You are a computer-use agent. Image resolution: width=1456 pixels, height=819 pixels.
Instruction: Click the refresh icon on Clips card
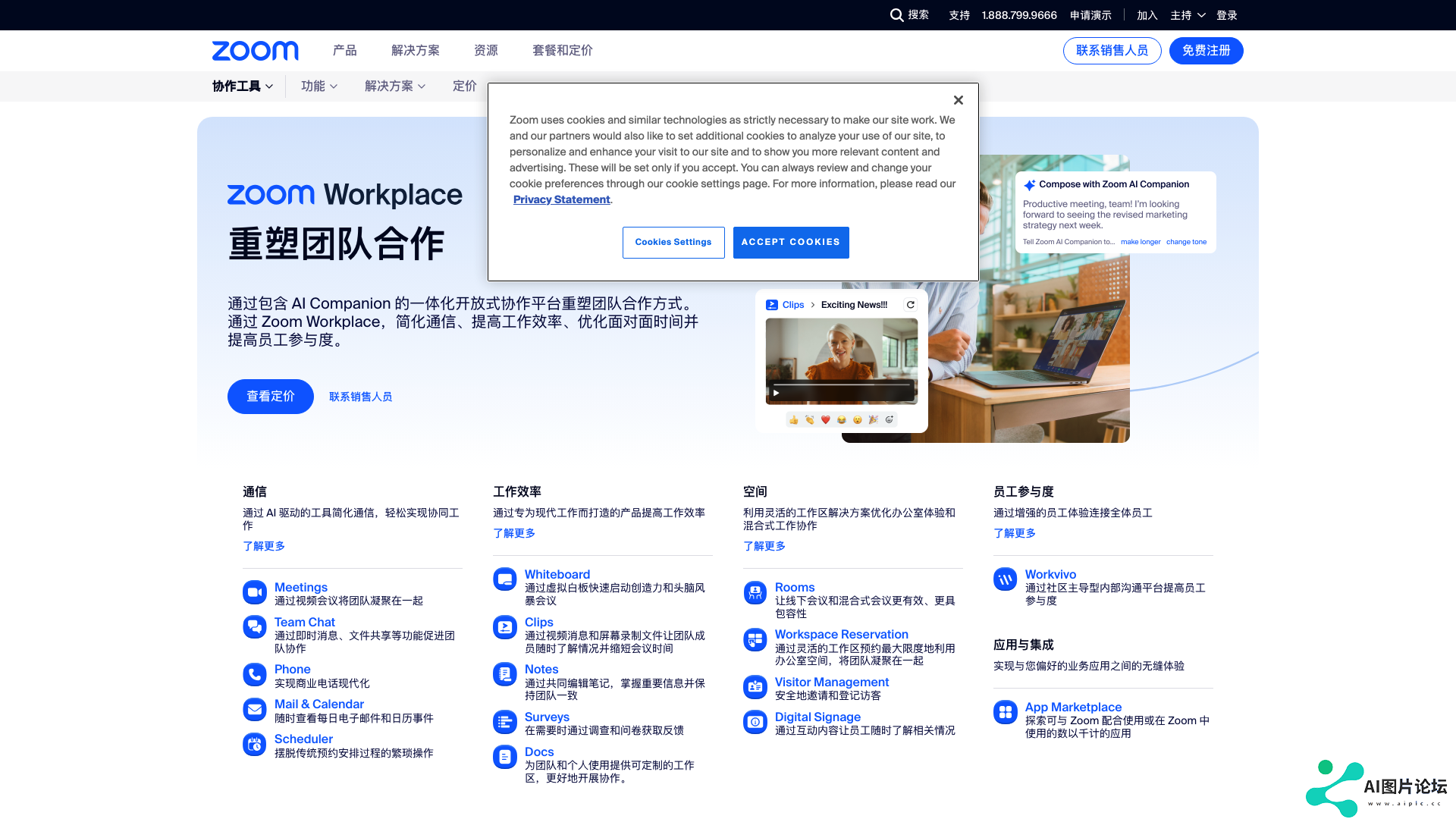911,305
